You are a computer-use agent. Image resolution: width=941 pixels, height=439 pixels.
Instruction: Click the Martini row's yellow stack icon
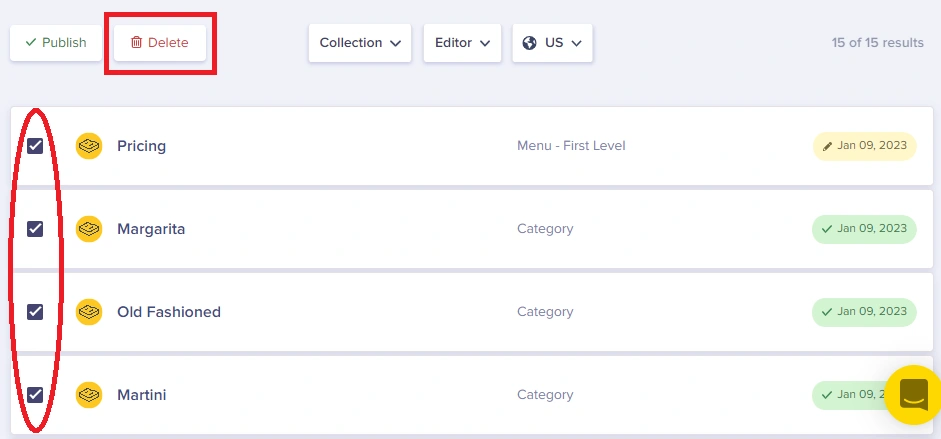tap(89, 395)
